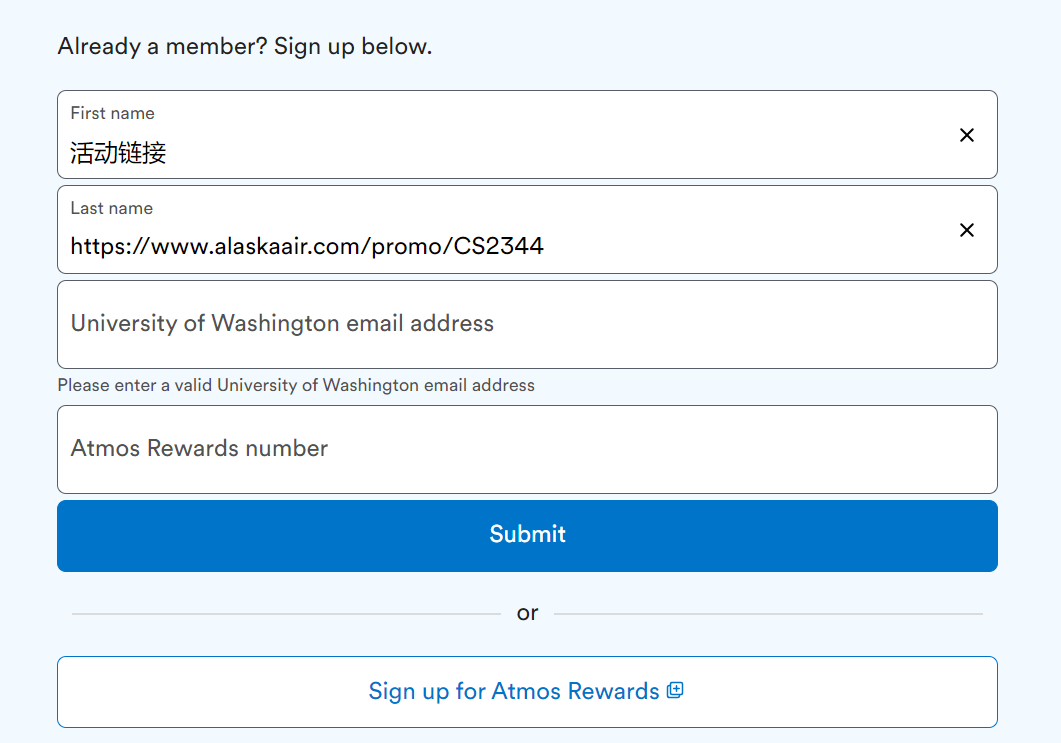
Task: Click the divider line right of "or"
Action: tap(768, 614)
